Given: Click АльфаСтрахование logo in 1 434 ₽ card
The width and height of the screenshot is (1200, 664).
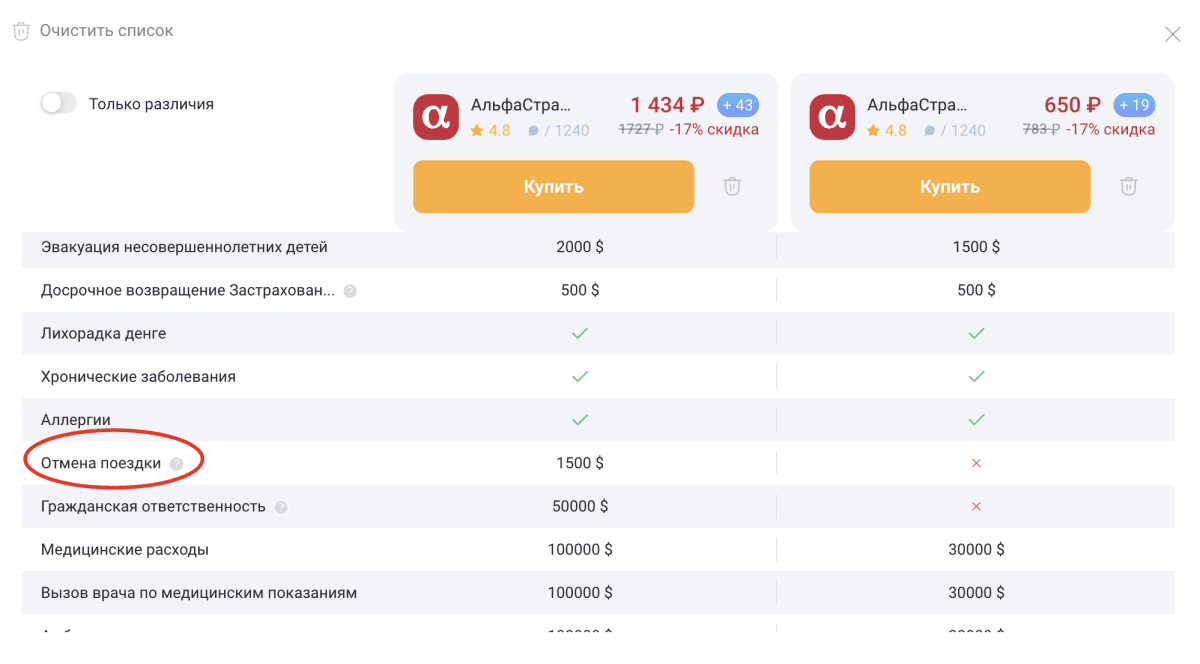Looking at the screenshot, I should click(436, 118).
